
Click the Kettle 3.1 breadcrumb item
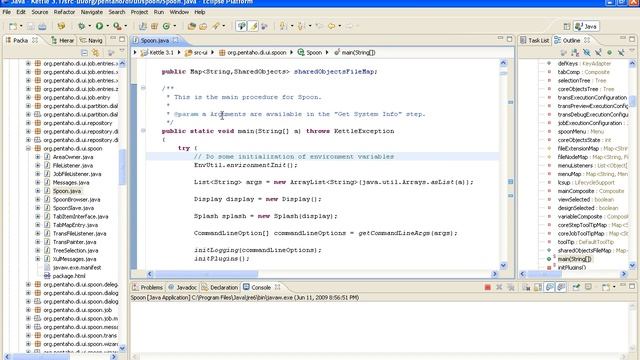[x=157, y=53]
